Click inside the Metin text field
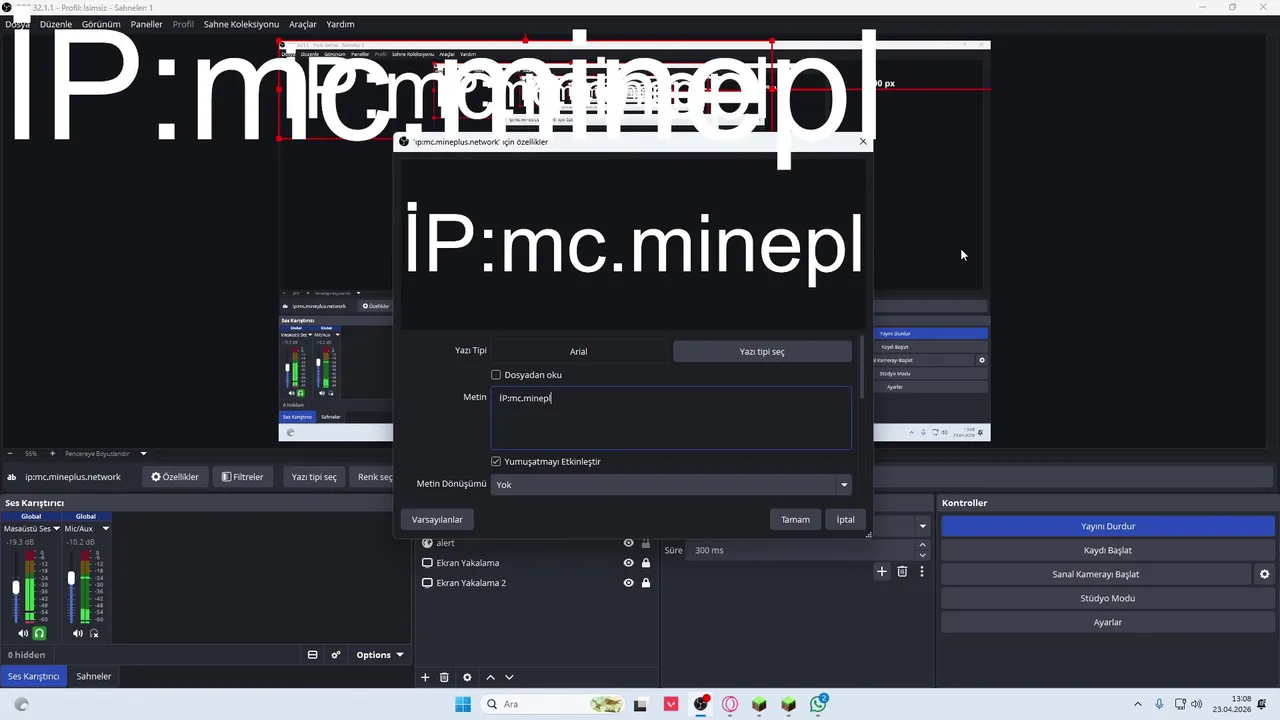The image size is (1280, 720). click(671, 418)
